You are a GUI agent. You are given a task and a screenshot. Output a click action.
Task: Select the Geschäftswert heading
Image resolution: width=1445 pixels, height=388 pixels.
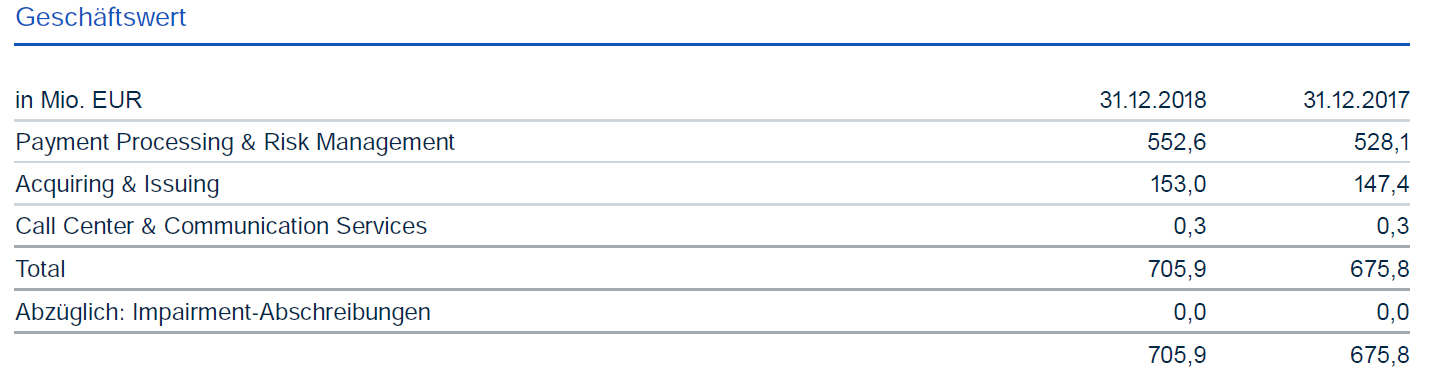click(x=101, y=18)
